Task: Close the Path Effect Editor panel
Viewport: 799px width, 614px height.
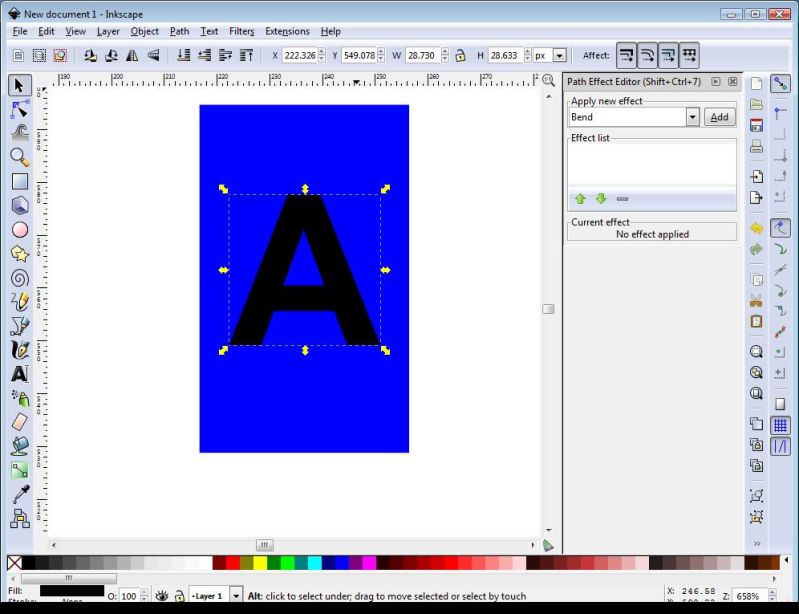Action: 733,82
